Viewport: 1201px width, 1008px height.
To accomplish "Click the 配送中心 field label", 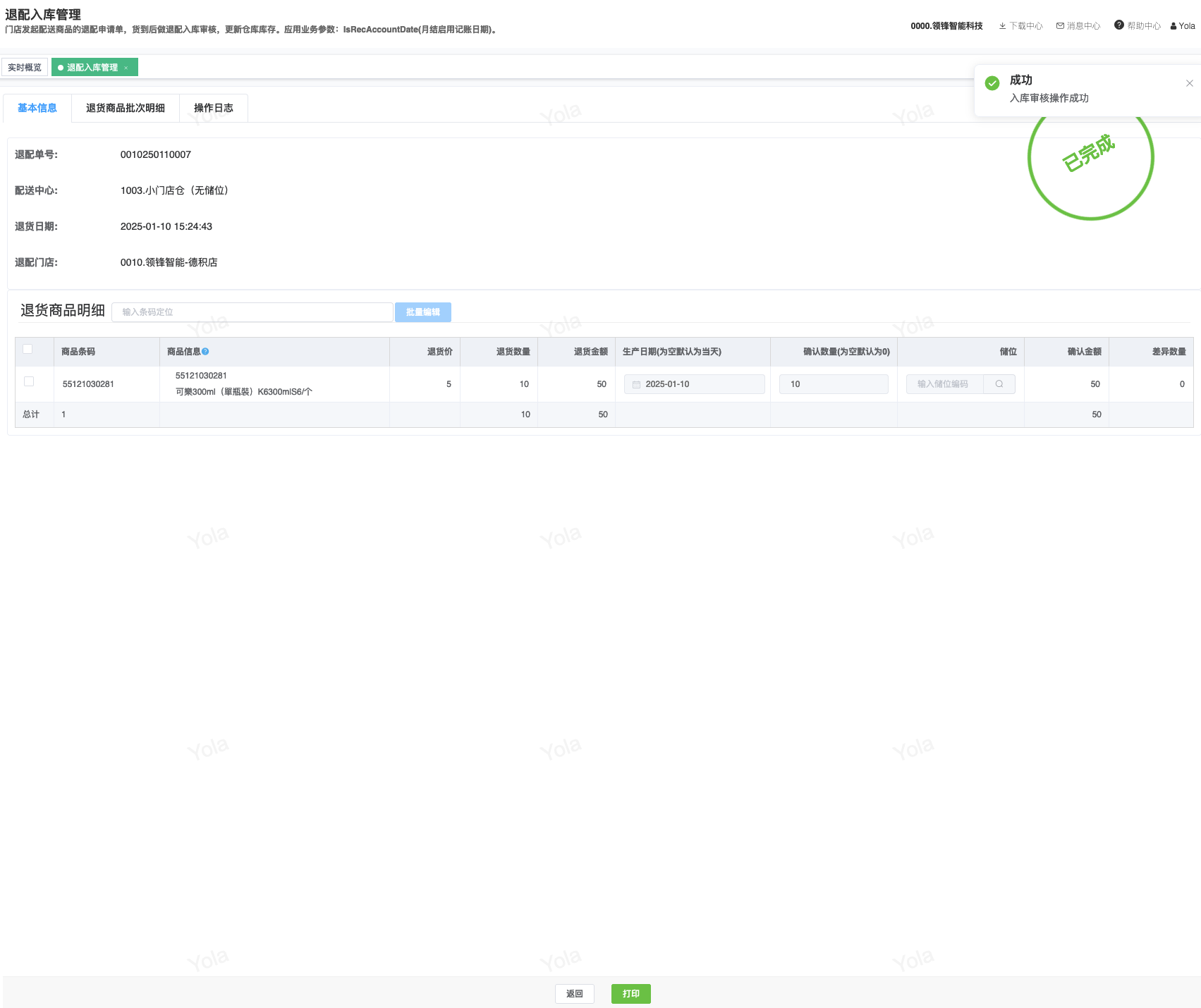I will pyautogui.click(x=37, y=190).
